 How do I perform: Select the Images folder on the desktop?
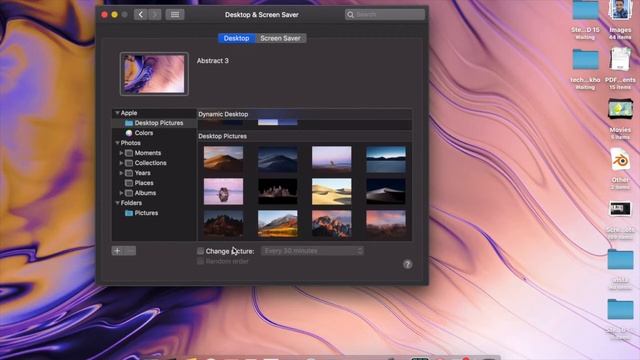(x=620, y=20)
